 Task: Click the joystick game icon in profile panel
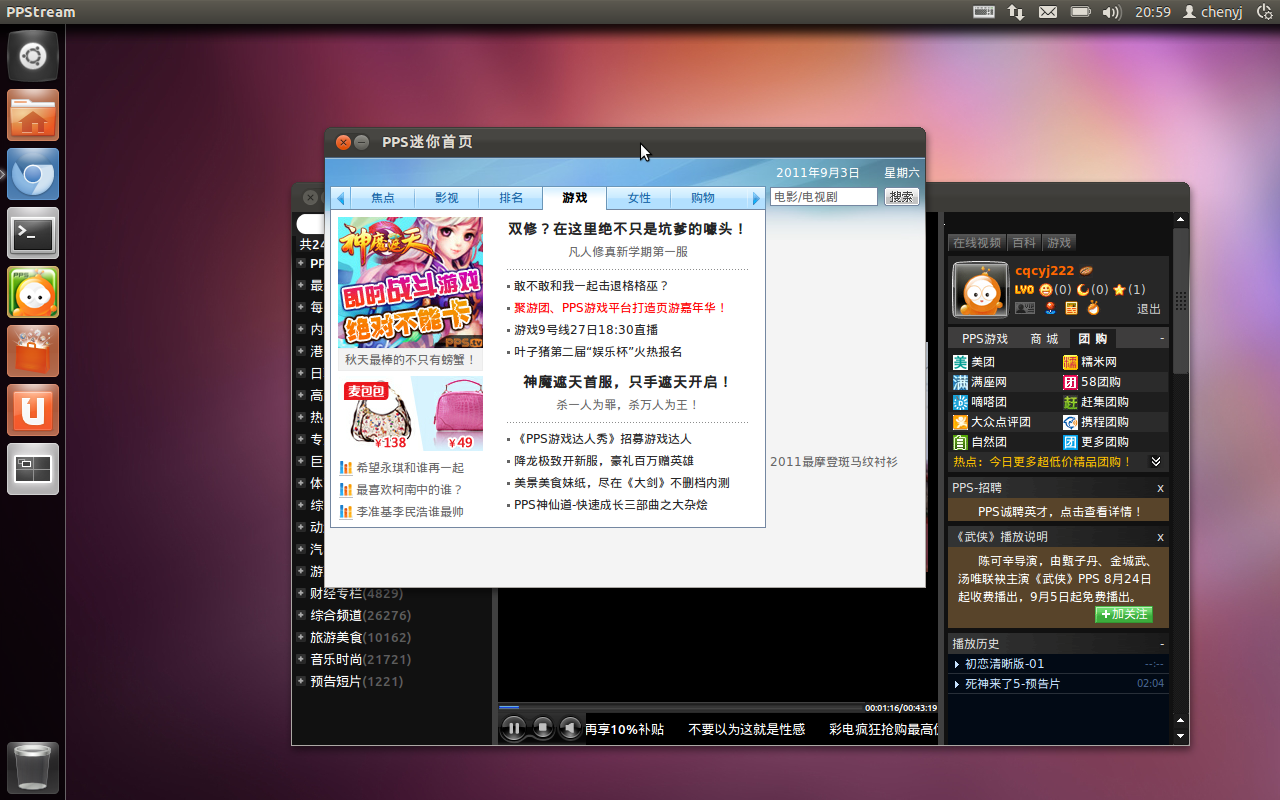(x=1049, y=308)
